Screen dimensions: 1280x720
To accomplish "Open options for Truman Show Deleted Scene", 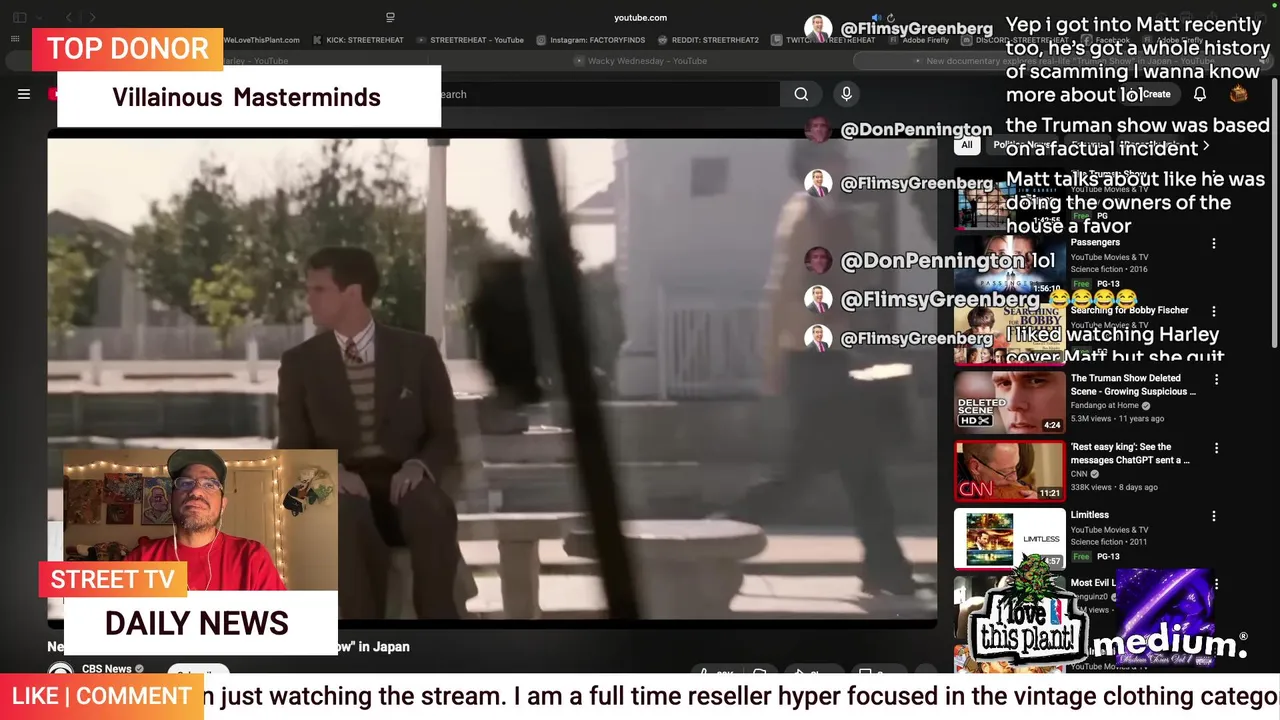I will click(x=1216, y=379).
